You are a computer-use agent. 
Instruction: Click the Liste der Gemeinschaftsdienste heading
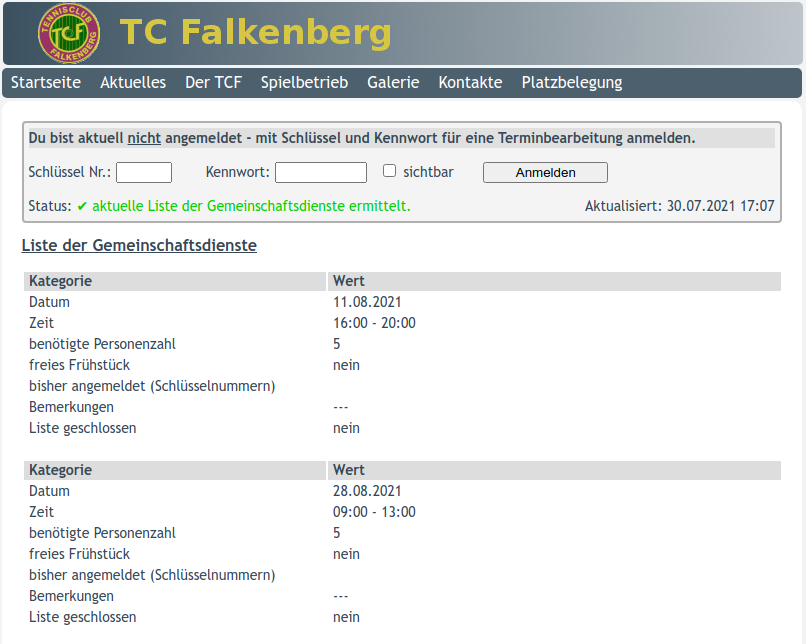(x=139, y=246)
